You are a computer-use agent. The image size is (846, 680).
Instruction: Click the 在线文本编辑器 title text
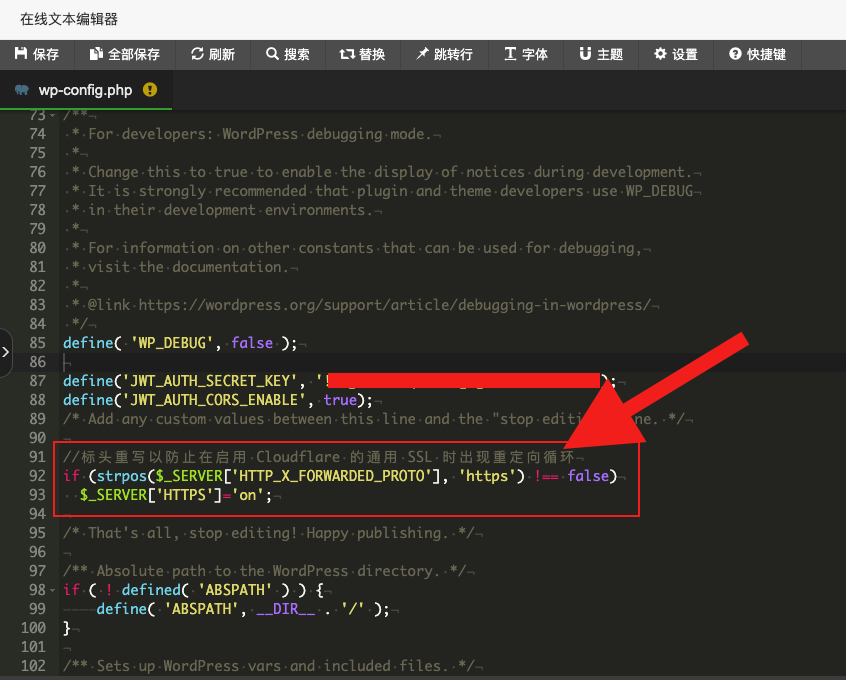[x=66, y=18]
